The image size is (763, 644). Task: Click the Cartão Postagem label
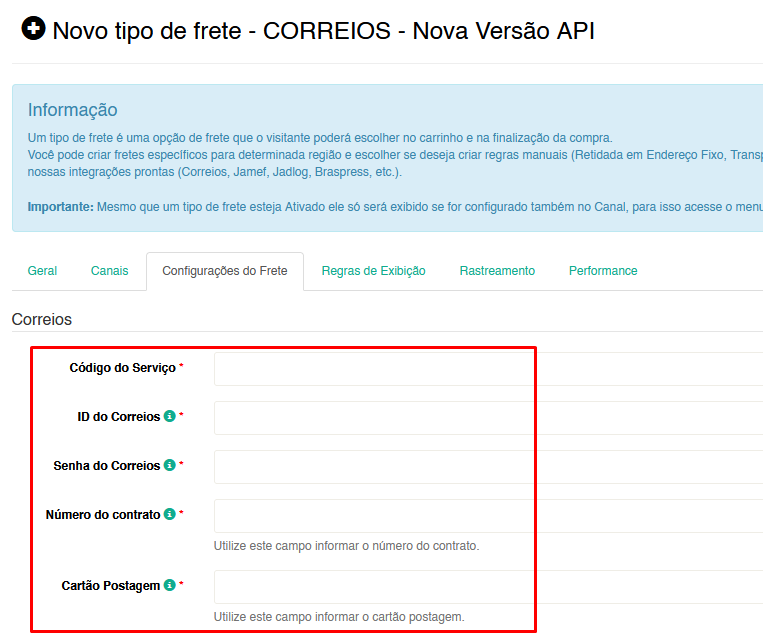[x=110, y=586]
